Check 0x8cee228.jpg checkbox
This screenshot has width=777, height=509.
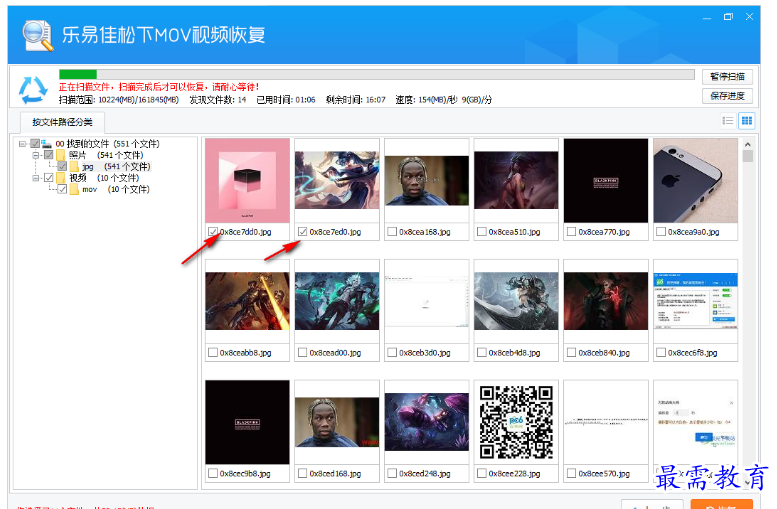point(481,473)
